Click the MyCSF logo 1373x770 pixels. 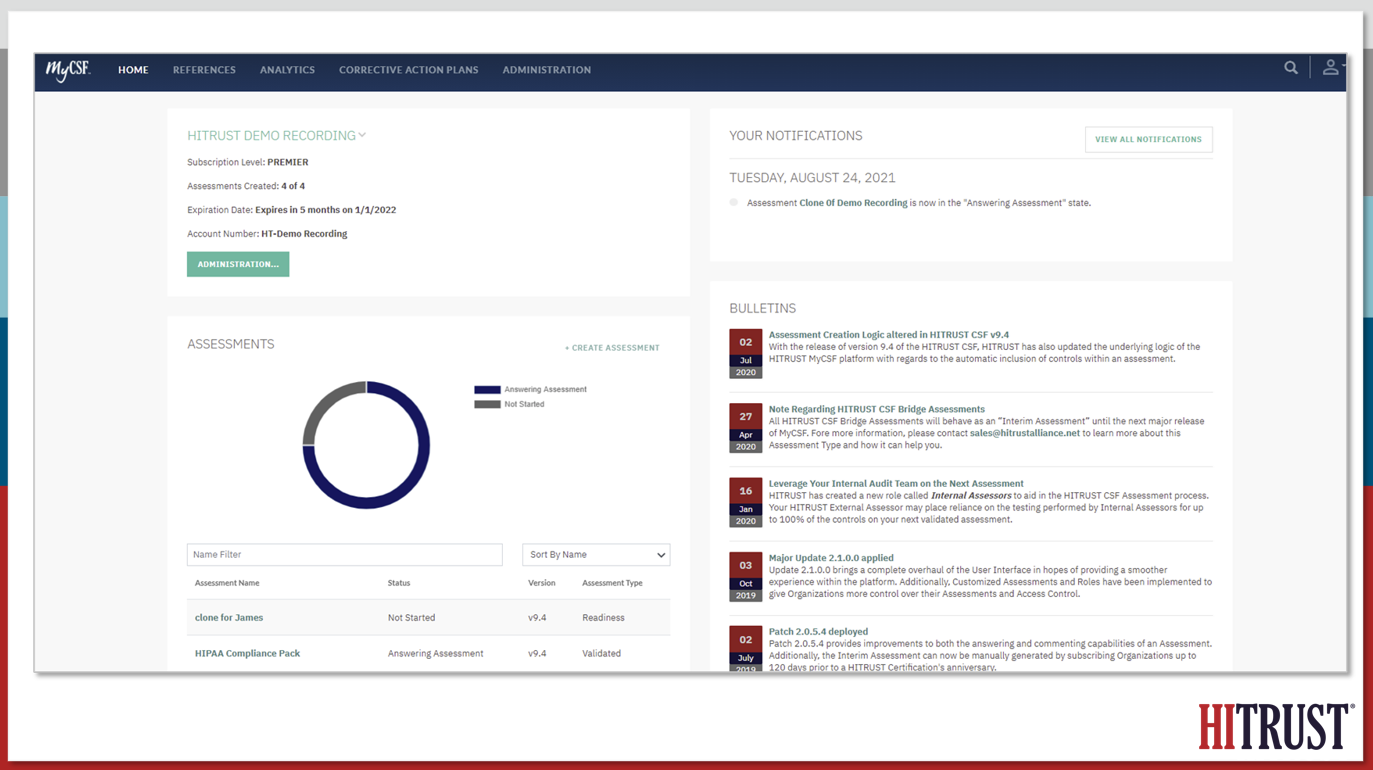click(67, 71)
